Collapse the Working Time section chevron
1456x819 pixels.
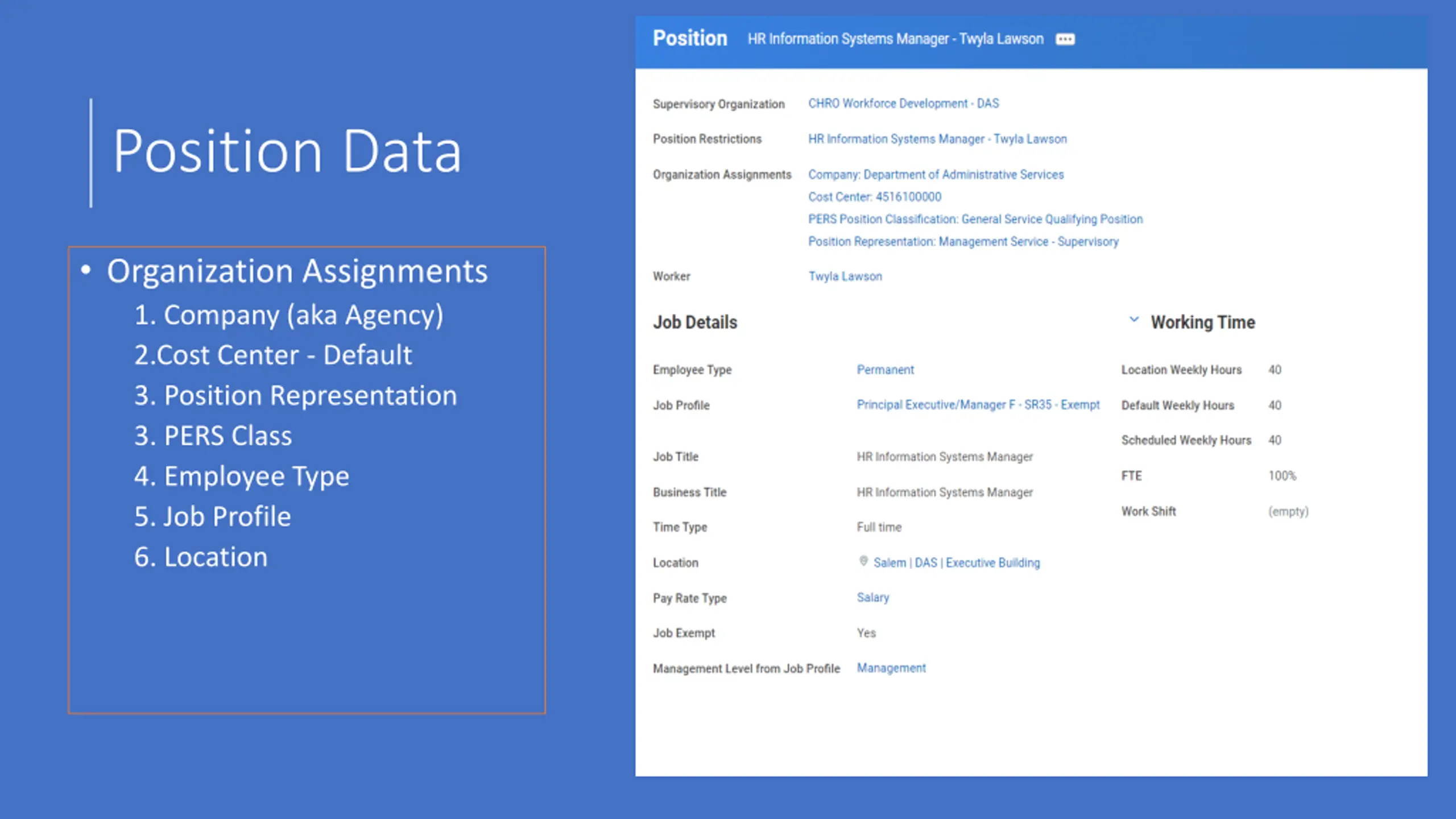[1134, 320]
